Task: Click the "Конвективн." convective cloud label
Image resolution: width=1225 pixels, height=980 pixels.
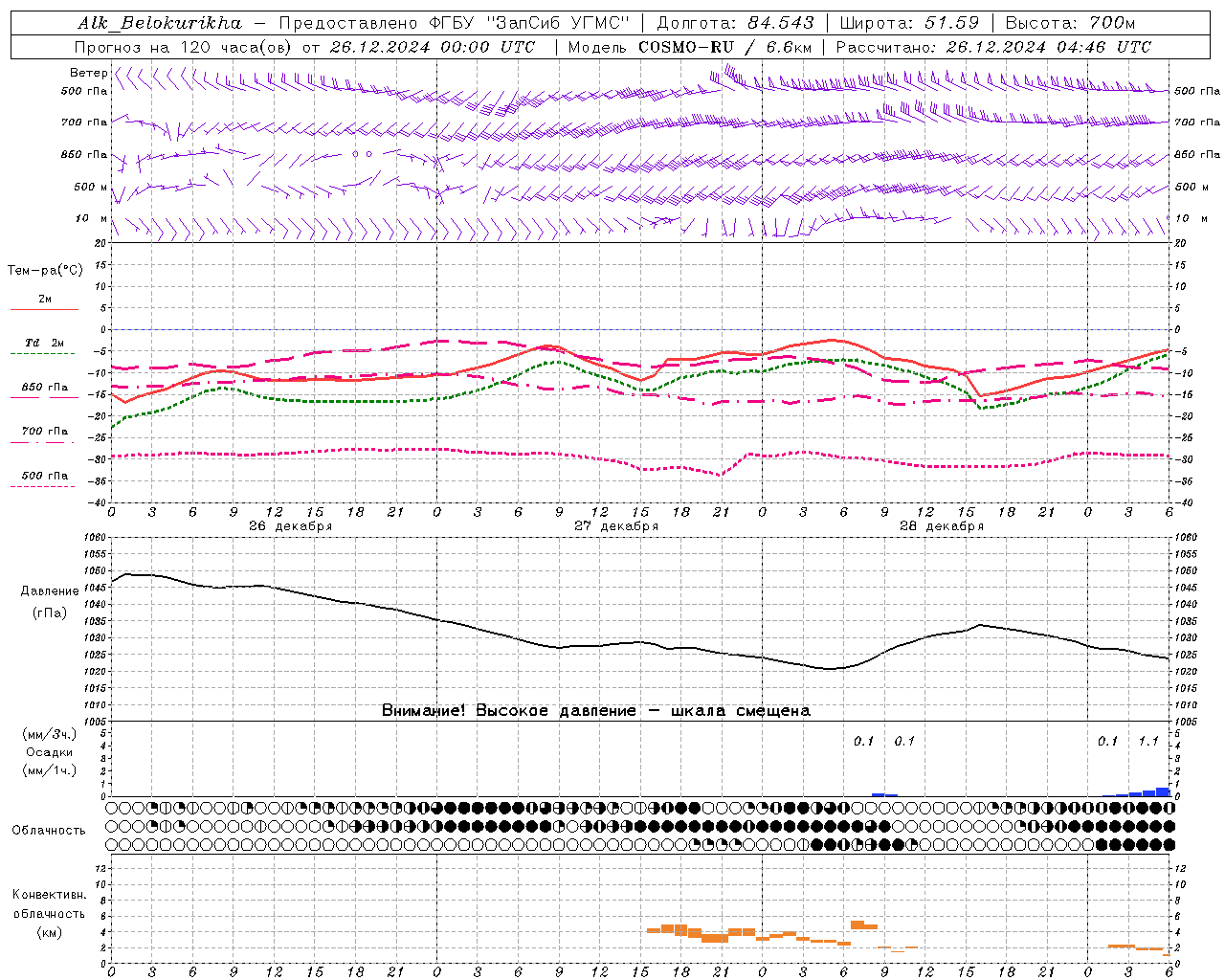Action: 49,895
